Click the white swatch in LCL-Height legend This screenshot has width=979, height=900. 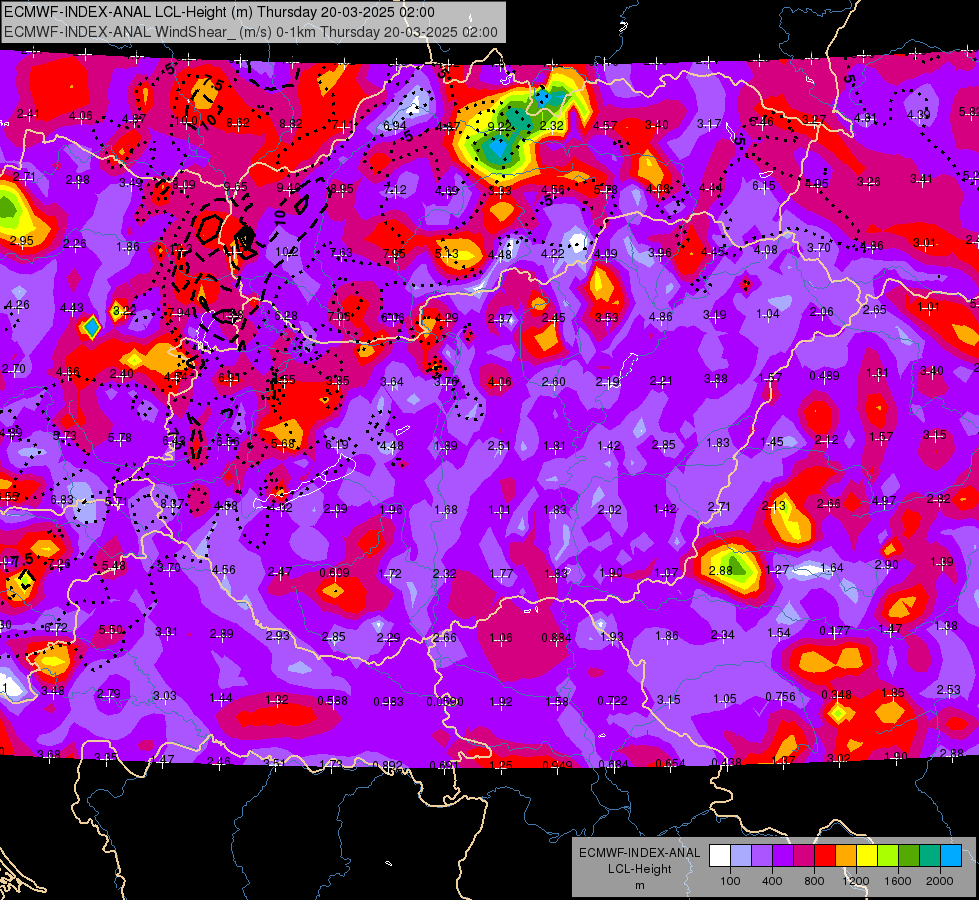point(720,856)
